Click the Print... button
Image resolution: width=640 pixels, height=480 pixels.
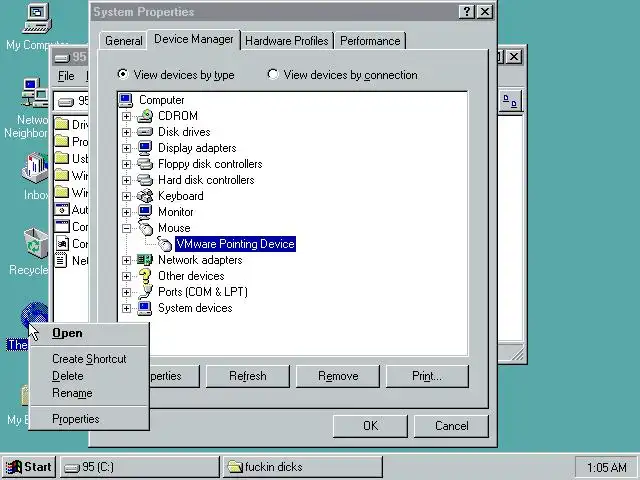pyautogui.click(x=427, y=376)
